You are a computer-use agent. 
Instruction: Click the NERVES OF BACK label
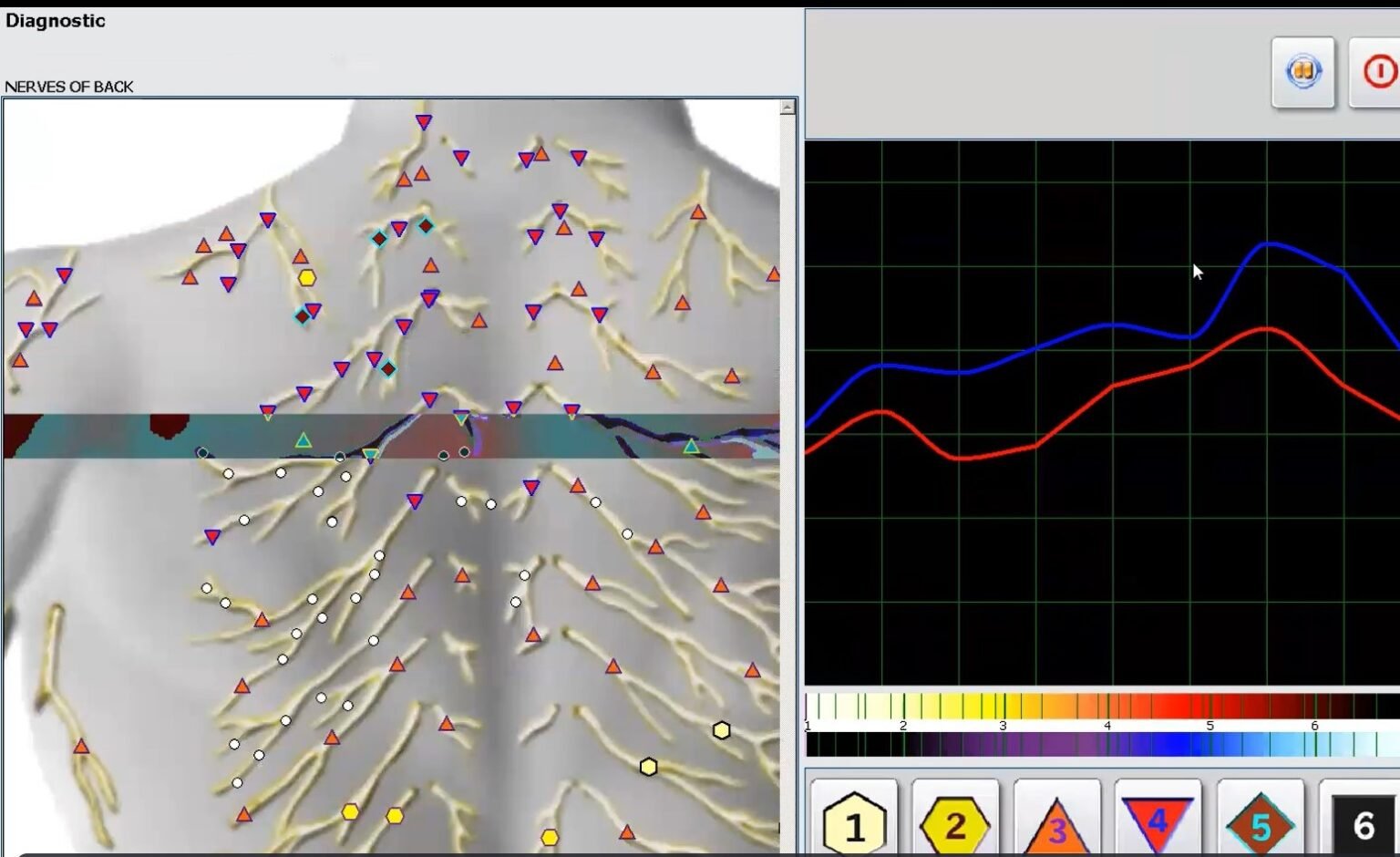(x=69, y=87)
